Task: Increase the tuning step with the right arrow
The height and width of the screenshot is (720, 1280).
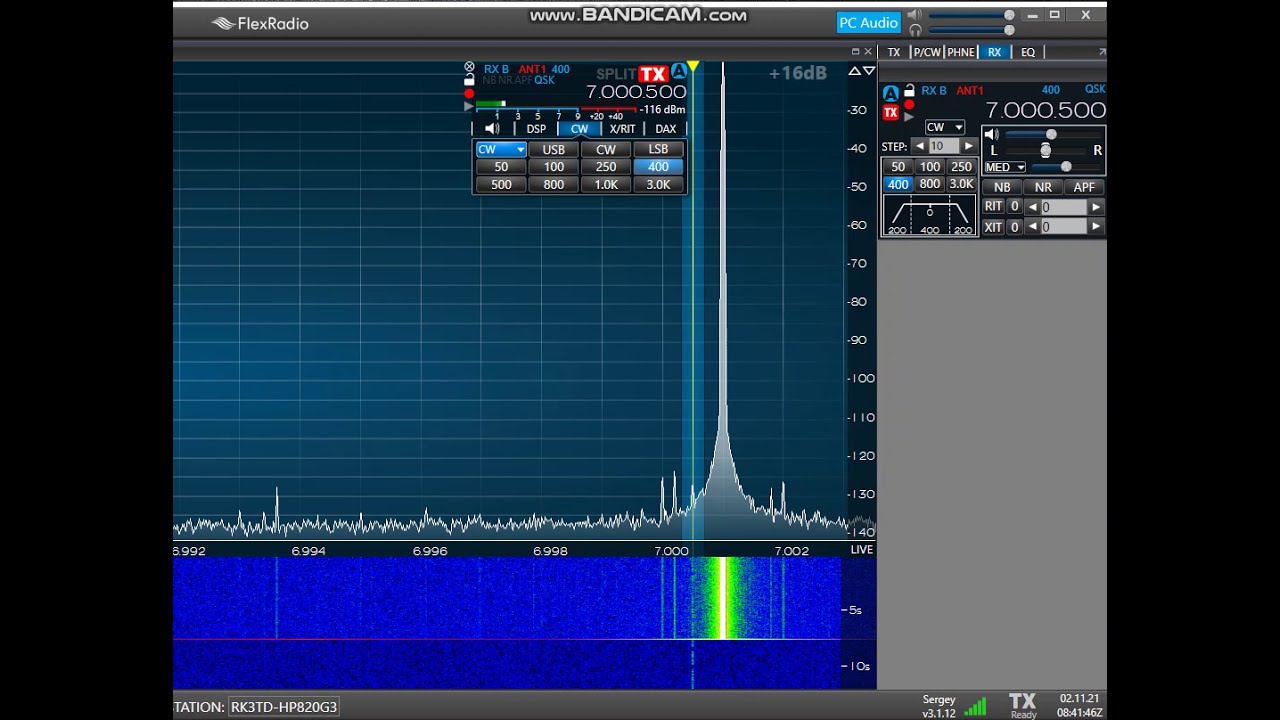Action: [968, 147]
